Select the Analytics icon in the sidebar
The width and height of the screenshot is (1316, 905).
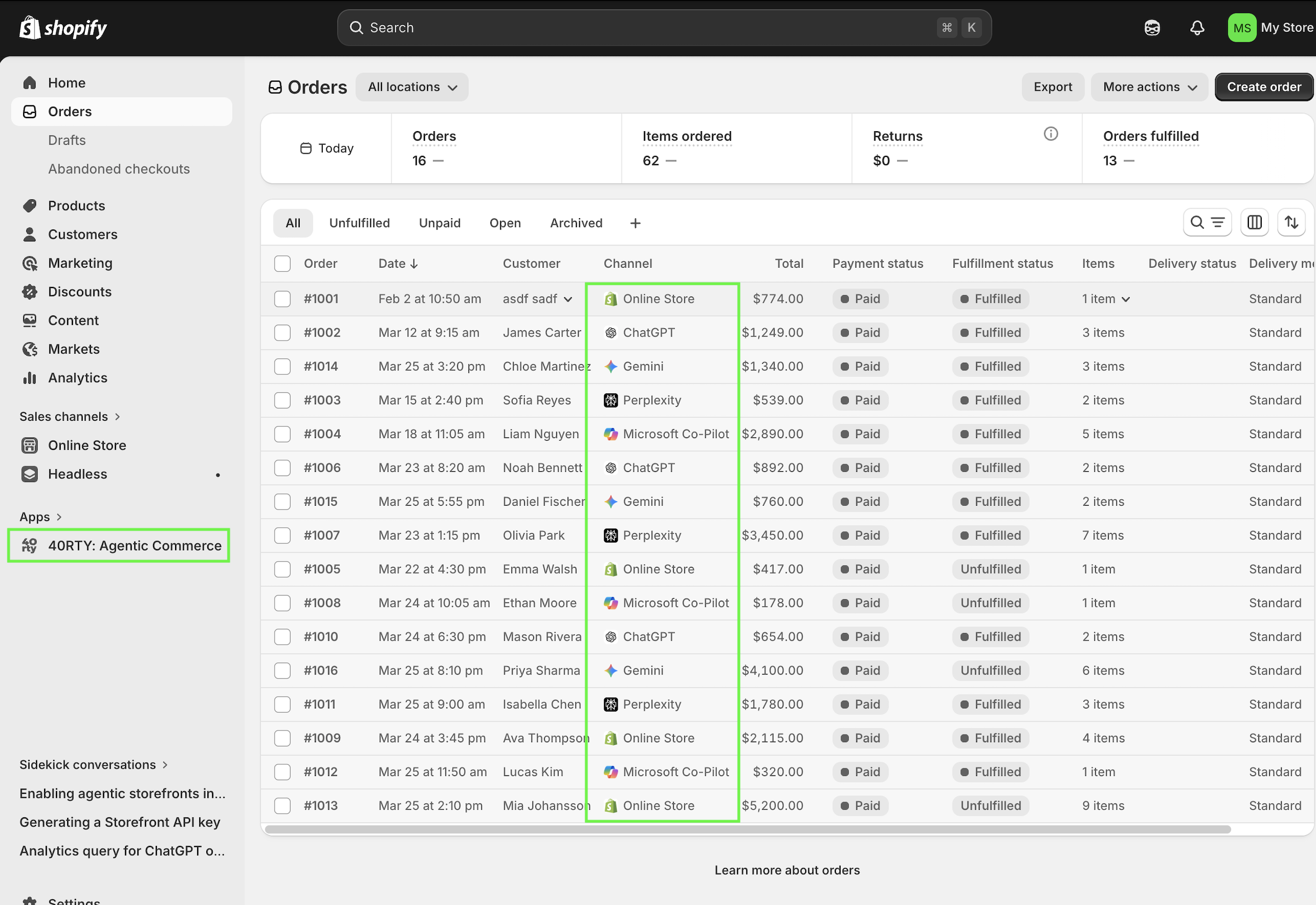30,378
